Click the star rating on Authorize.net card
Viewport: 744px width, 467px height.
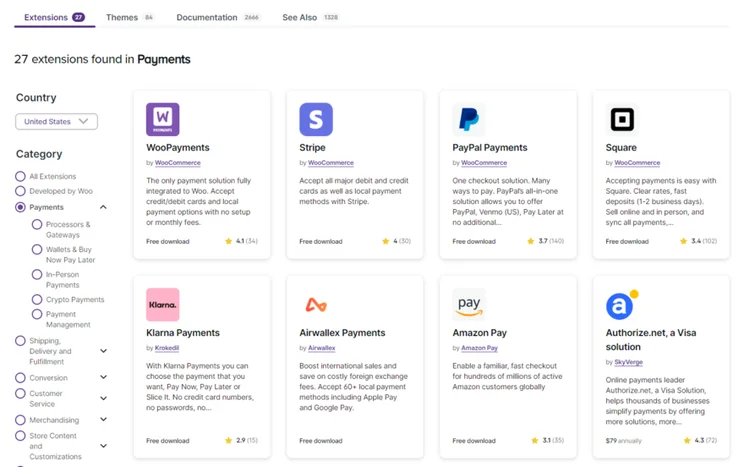pos(700,440)
